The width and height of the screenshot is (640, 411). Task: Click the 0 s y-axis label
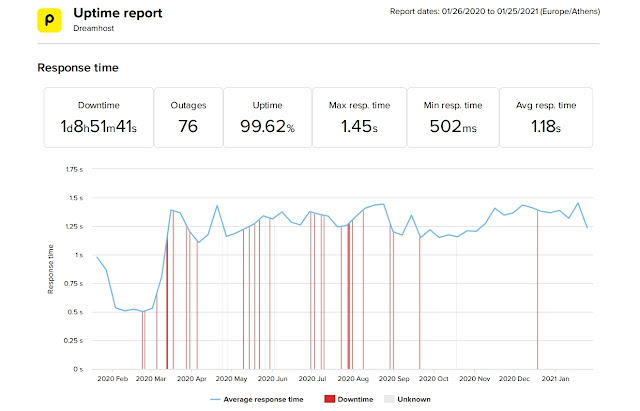click(78, 369)
